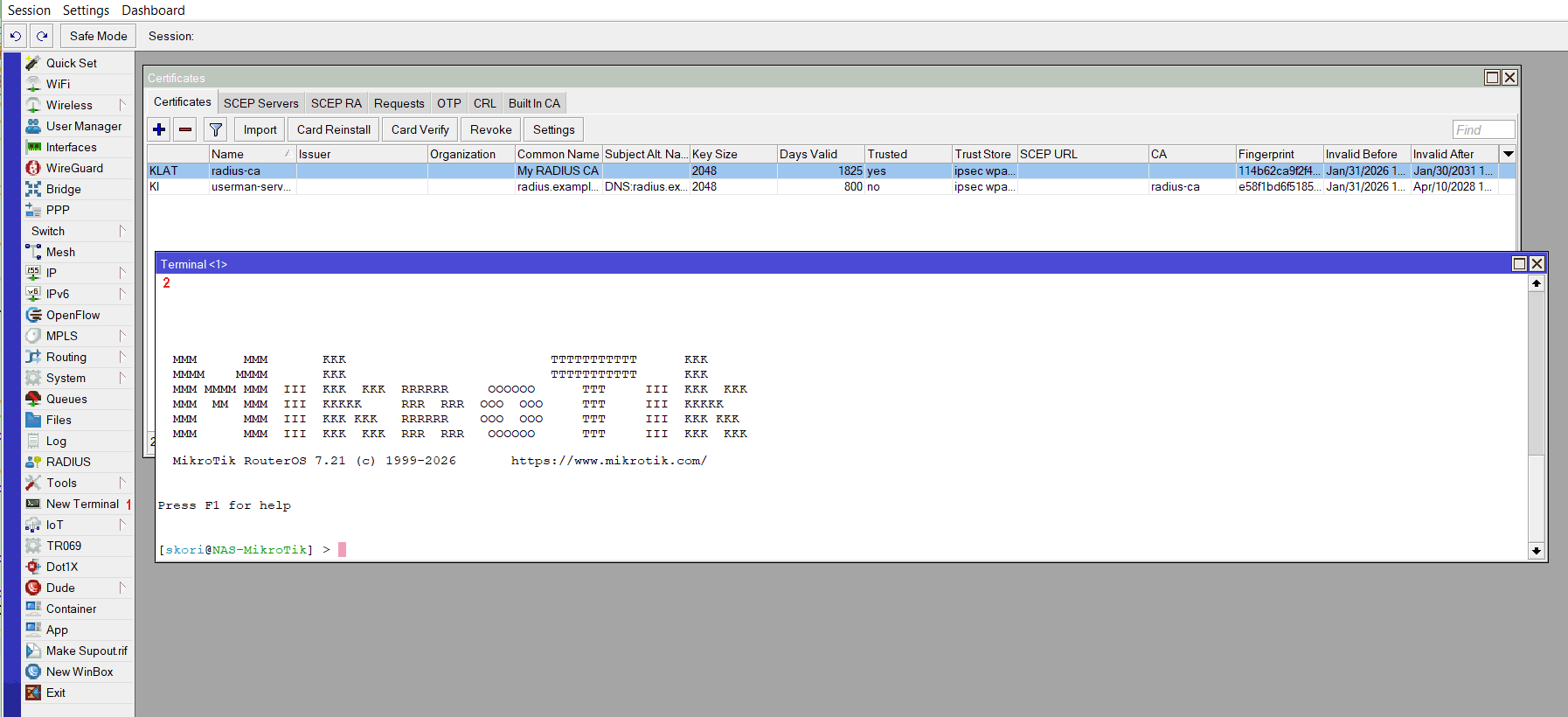Image resolution: width=1568 pixels, height=717 pixels.
Task: Click the blue plus add certificate icon
Action: click(x=159, y=129)
